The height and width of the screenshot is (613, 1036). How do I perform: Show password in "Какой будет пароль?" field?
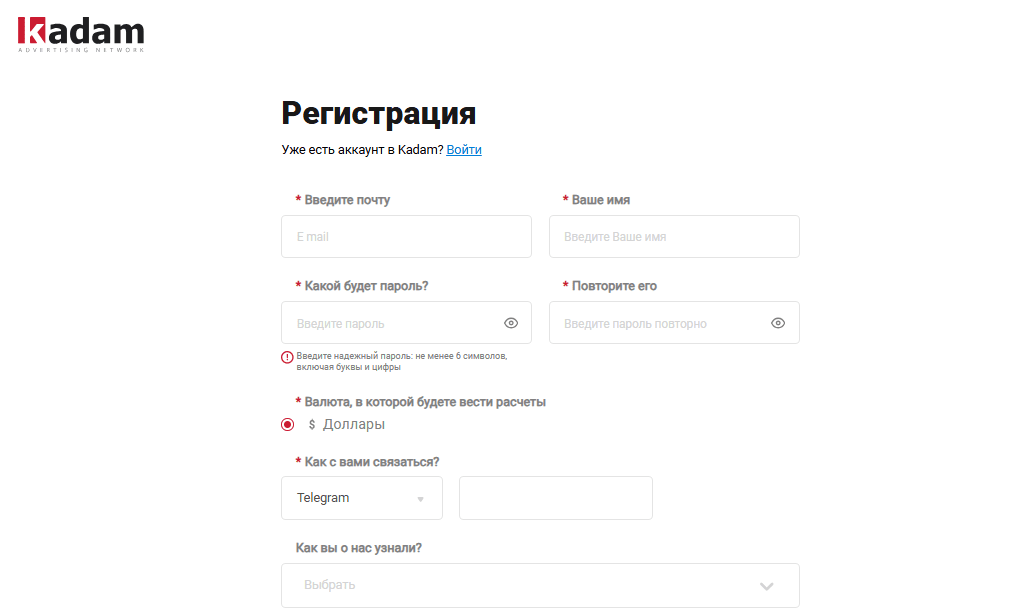coord(511,323)
